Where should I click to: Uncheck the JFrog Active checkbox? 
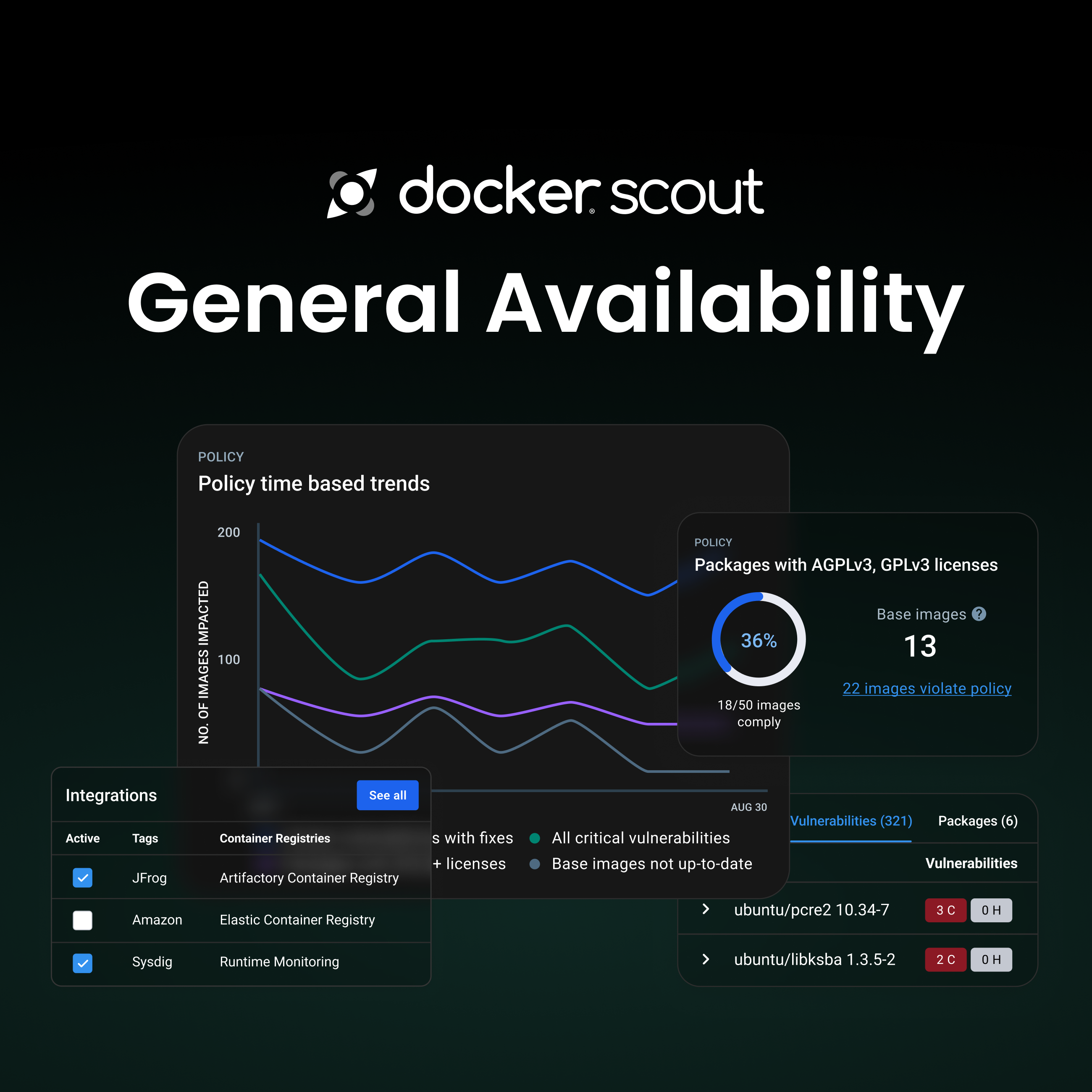pos(82,878)
